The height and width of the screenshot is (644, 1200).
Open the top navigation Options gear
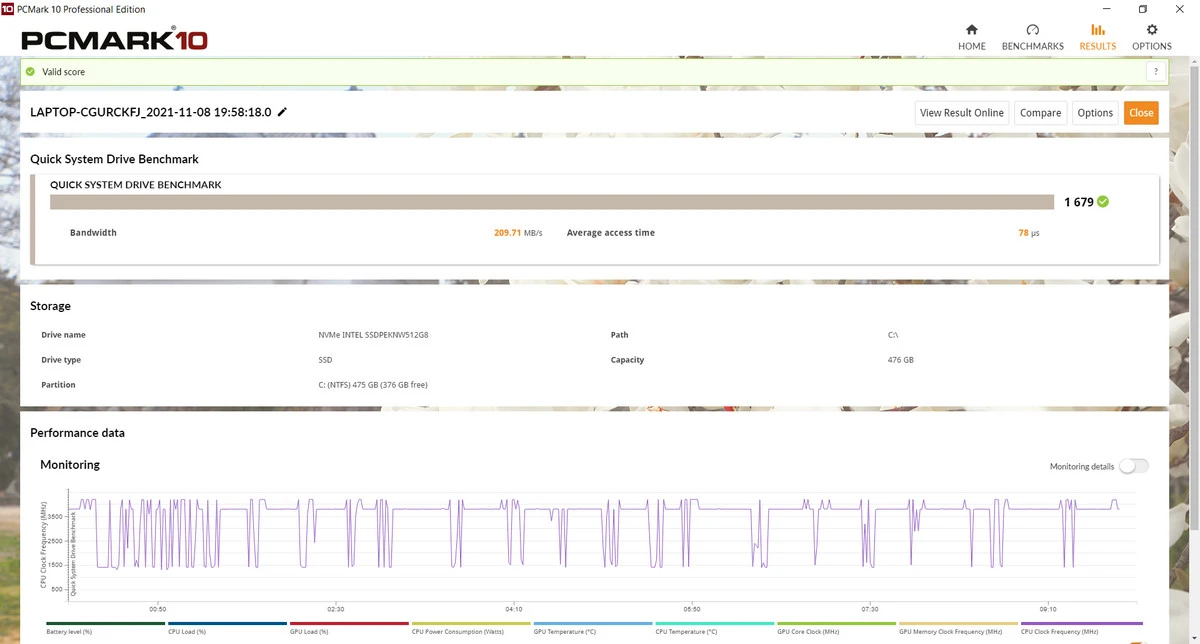click(x=1151, y=37)
